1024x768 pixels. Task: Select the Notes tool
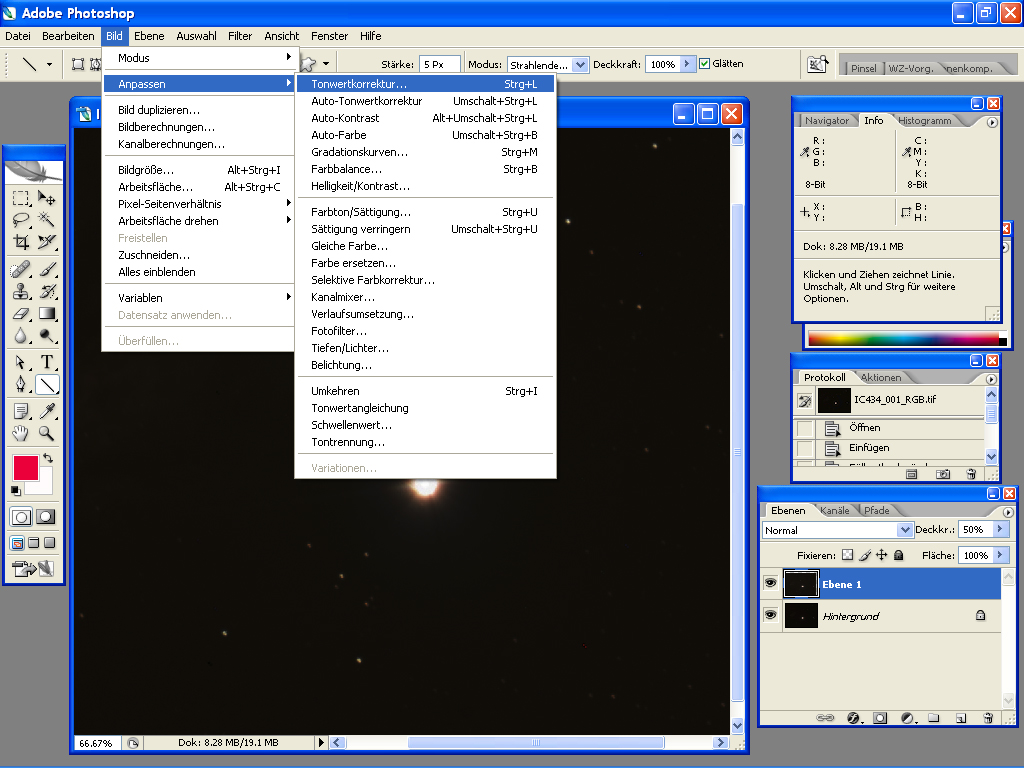coord(21,411)
